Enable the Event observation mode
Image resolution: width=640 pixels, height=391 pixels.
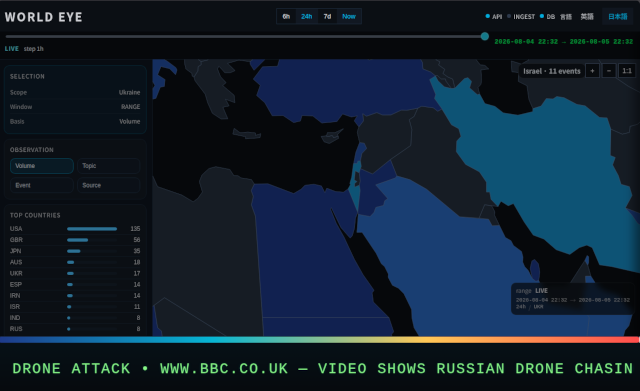point(42,185)
